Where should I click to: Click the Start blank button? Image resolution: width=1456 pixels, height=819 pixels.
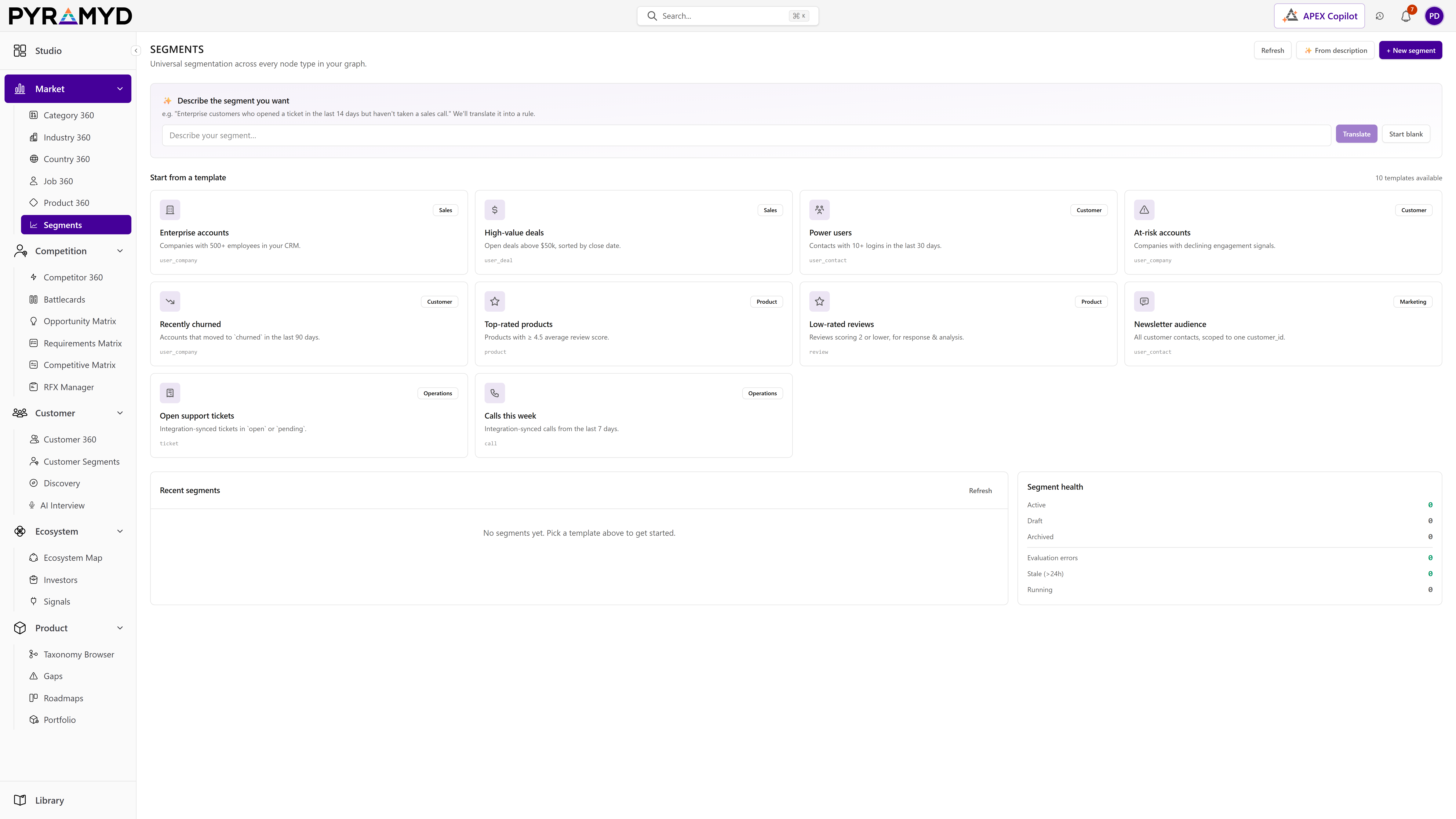[1406, 134]
